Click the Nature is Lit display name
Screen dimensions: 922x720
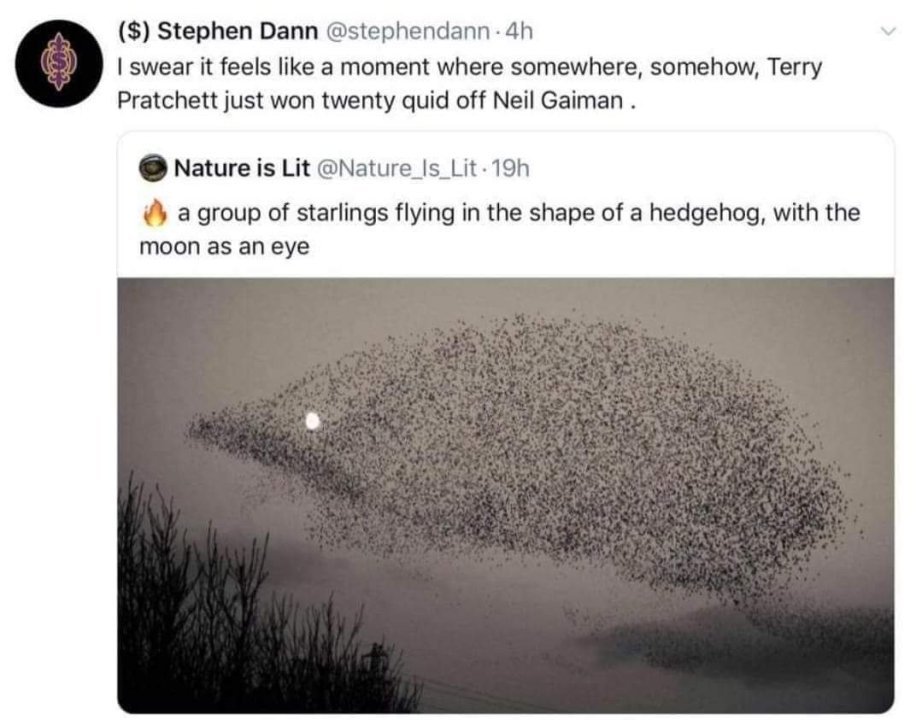coord(241,167)
